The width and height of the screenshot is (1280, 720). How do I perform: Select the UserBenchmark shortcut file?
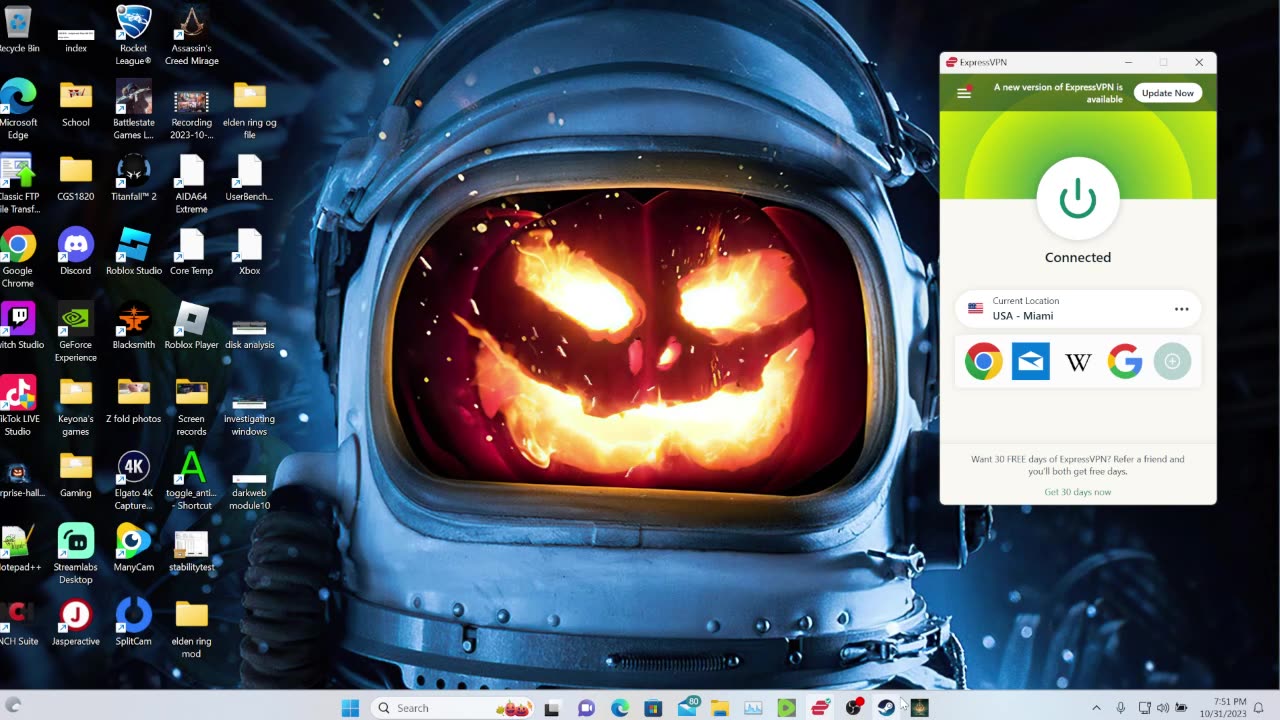249,177
